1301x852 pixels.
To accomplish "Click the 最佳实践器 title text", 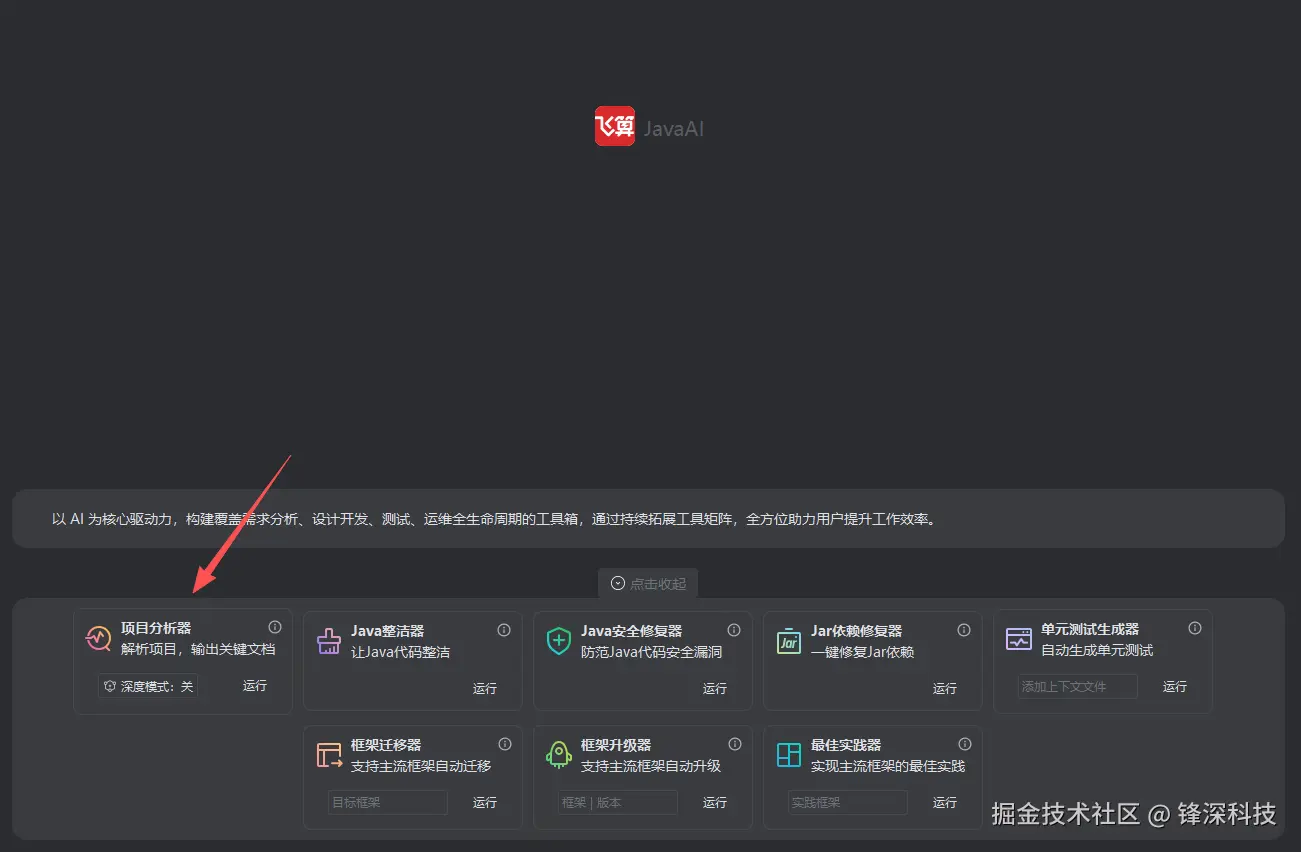I will tap(846, 745).
